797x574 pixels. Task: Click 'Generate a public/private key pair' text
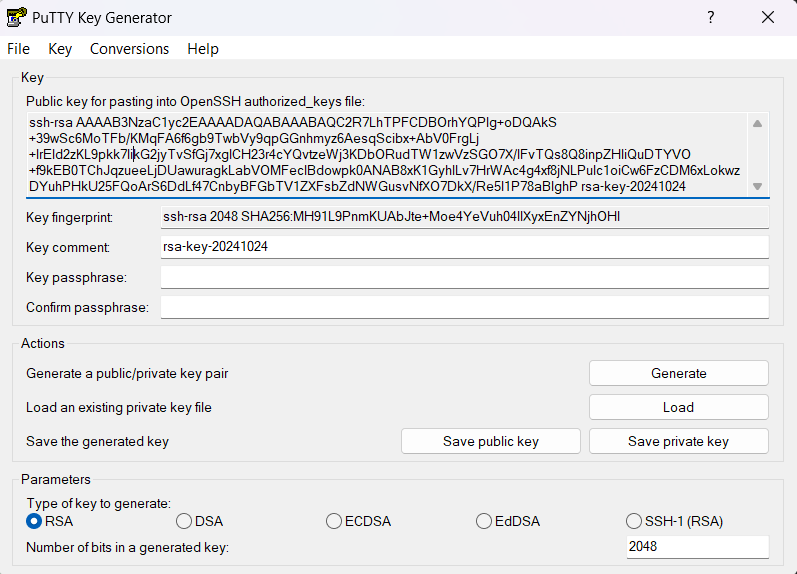127,374
